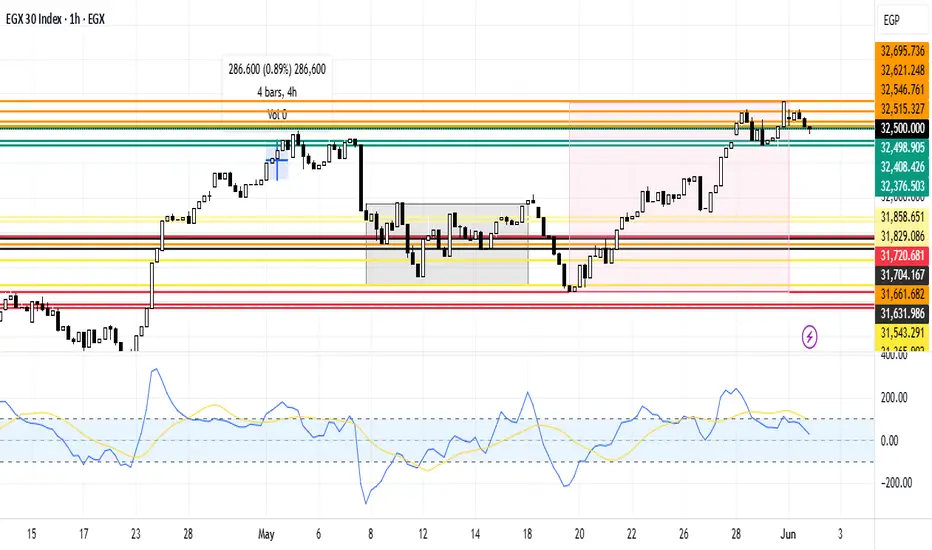The height and width of the screenshot is (550, 932).
Task: Click date 15 on the time axis
Action: (x=32, y=534)
